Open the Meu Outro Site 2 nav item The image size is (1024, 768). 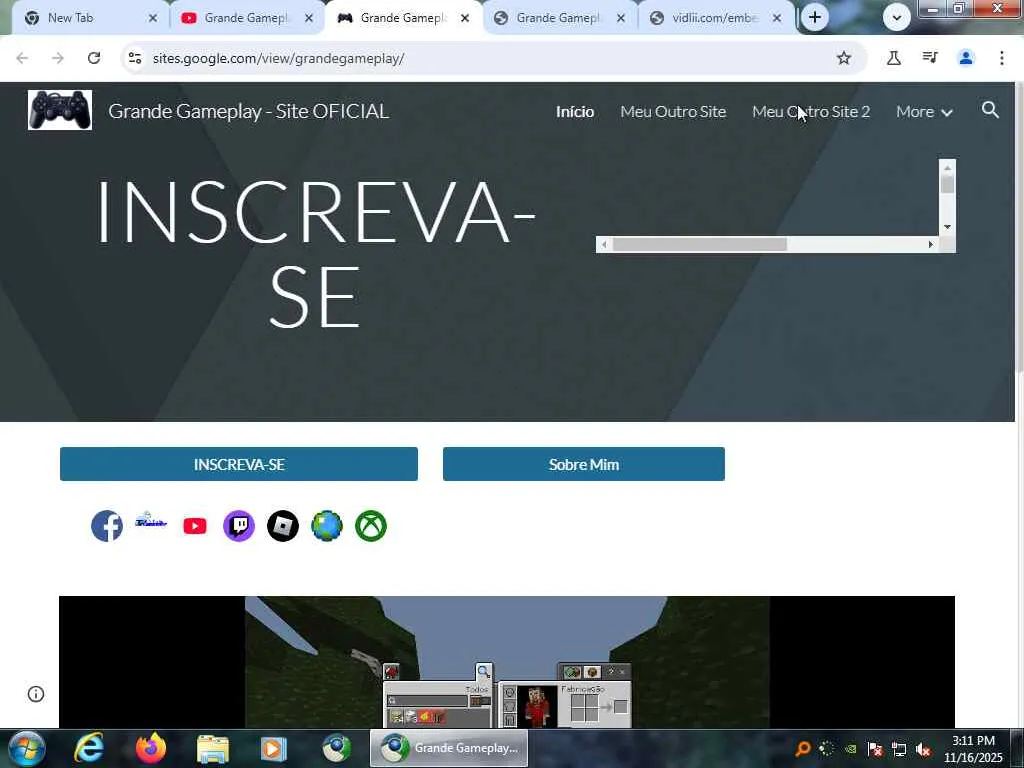810,112
